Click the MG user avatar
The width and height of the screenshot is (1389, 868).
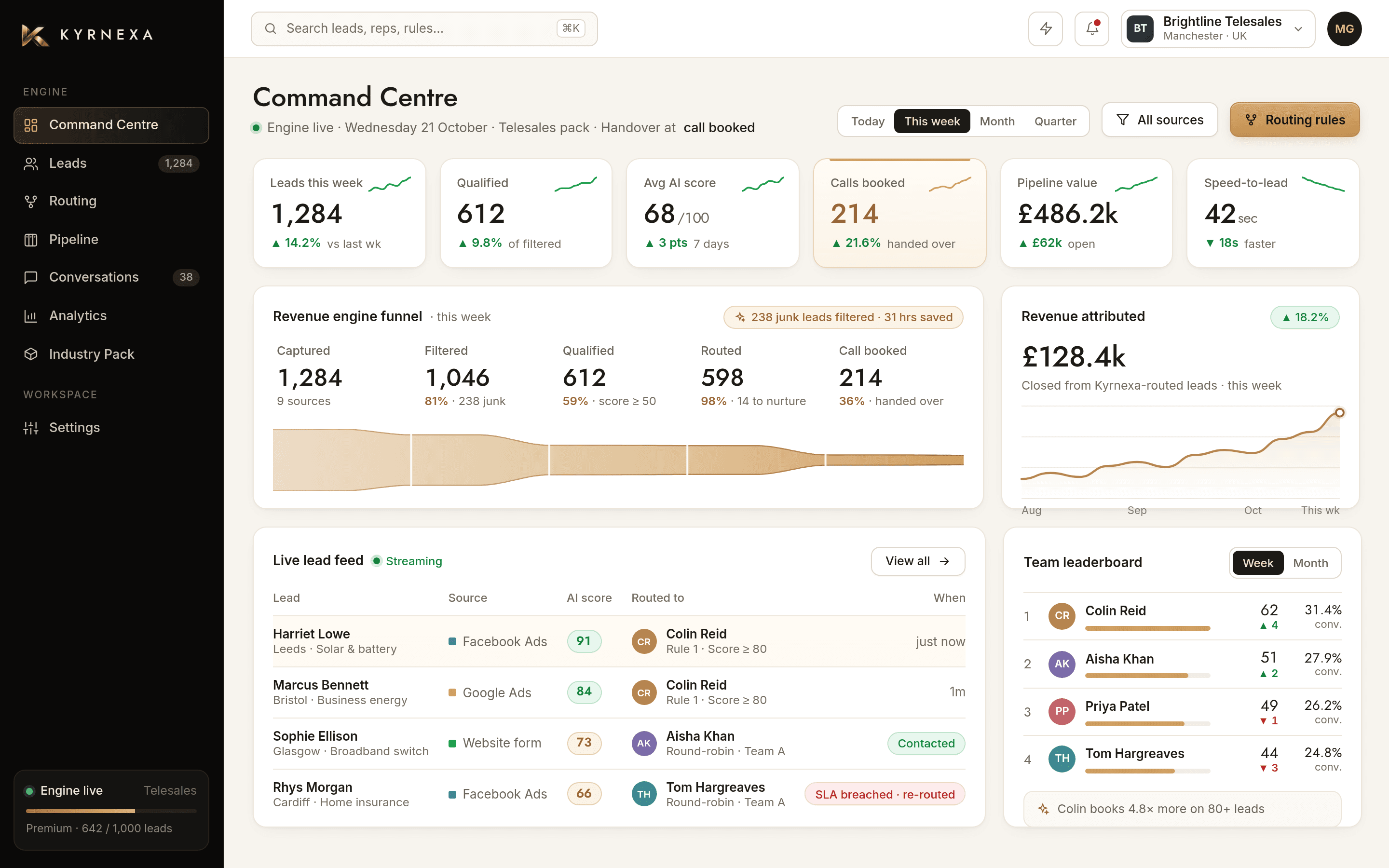[x=1344, y=29]
